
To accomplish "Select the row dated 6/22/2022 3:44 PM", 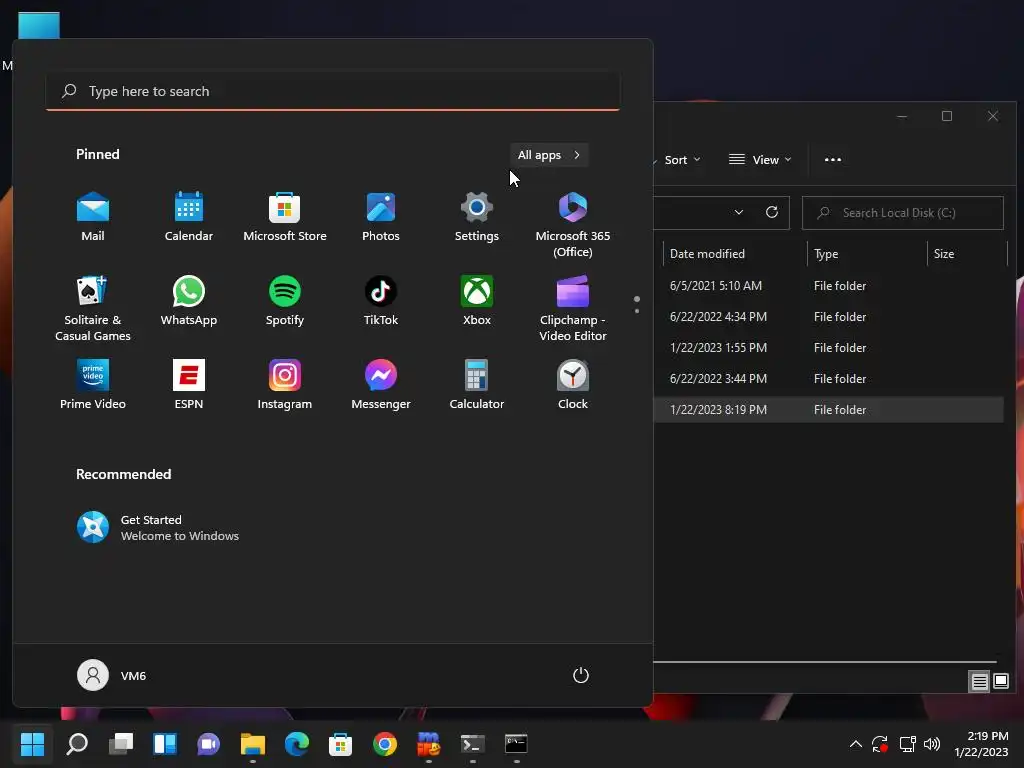I will [x=829, y=379].
